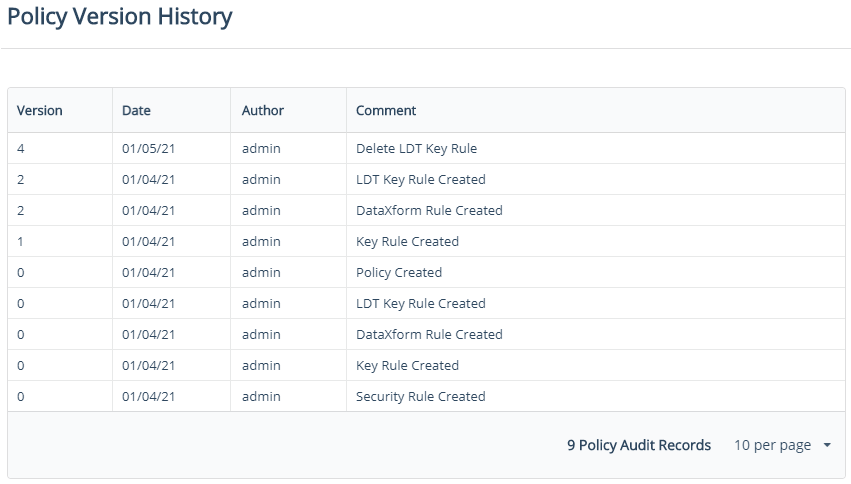This screenshot has width=851, height=484.
Task: Select version 1 link for Key Rule Created
Action: pyautogui.click(x=21, y=242)
